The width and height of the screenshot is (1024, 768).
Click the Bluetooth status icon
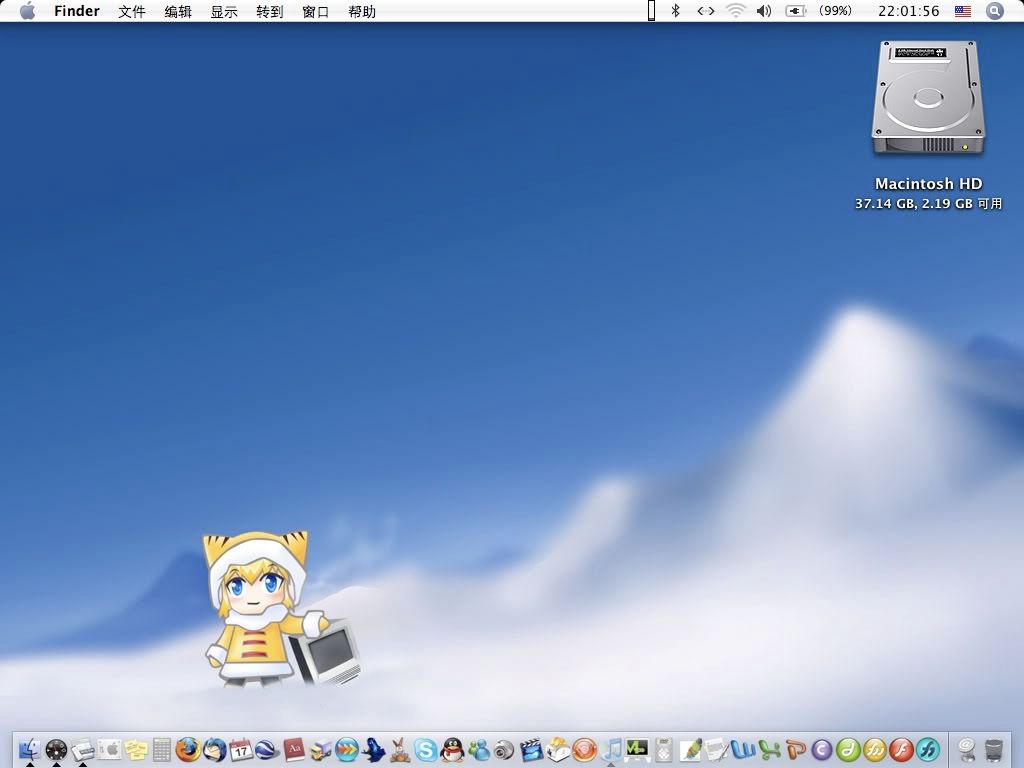676,10
